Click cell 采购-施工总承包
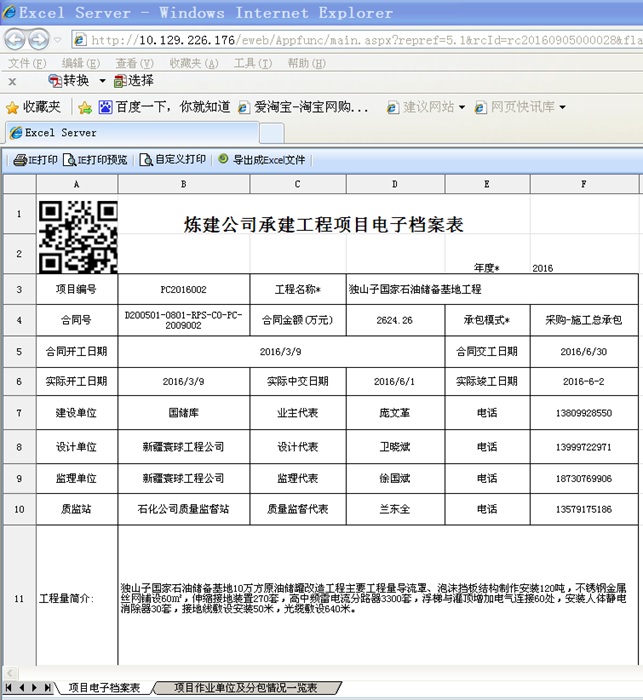The image size is (643, 700). [584, 320]
